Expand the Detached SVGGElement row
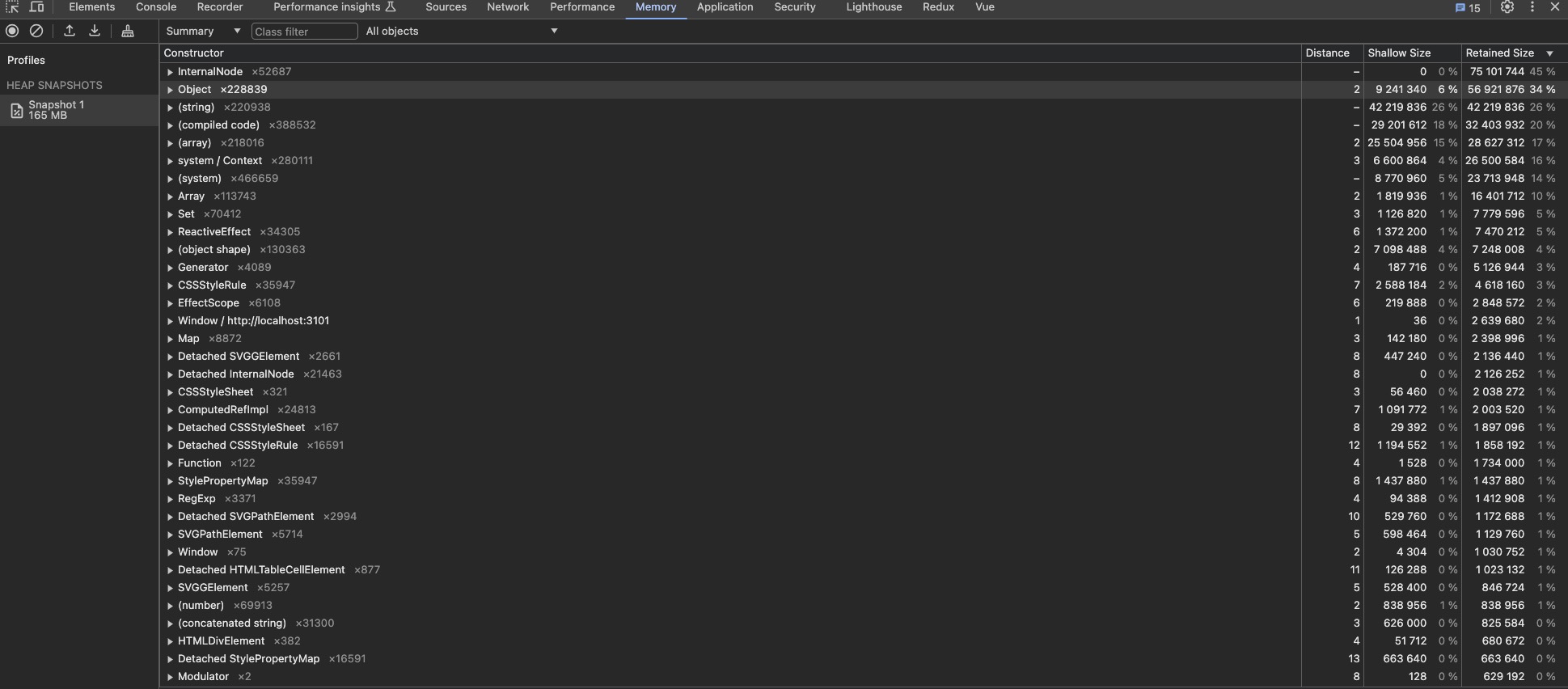 point(171,357)
